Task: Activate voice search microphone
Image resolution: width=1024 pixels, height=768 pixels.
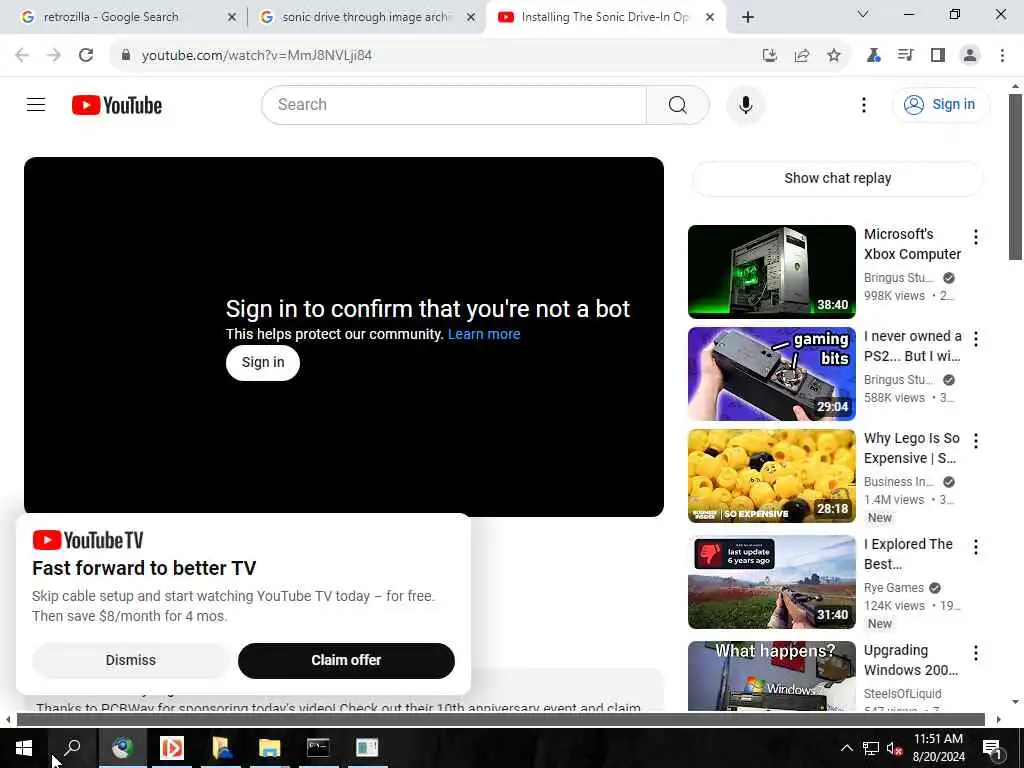Action: 745,104
